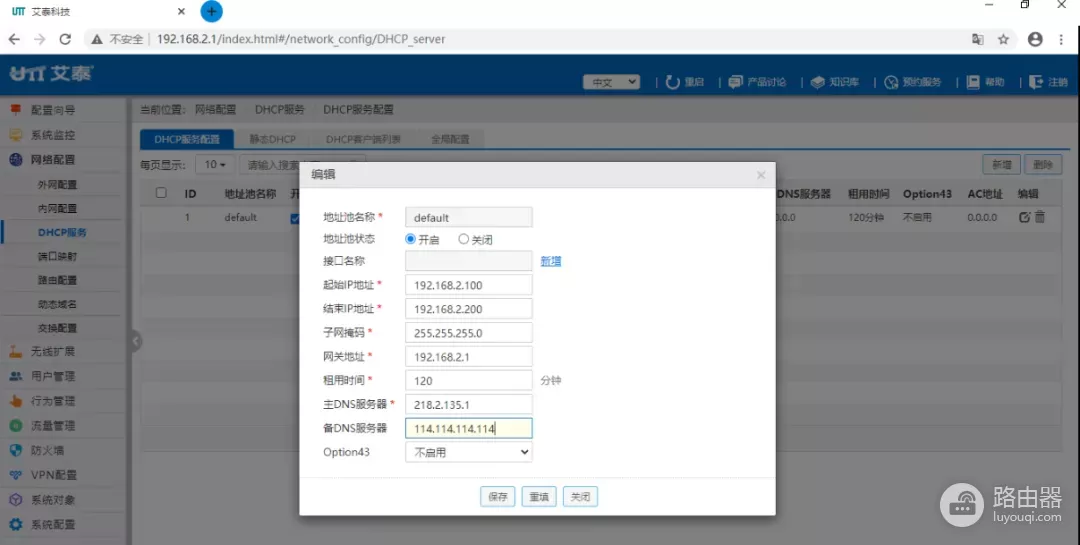This screenshot has width=1080, height=545.
Task: Click 新增 link beside 接口名称
Action: [x=550, y=261]
